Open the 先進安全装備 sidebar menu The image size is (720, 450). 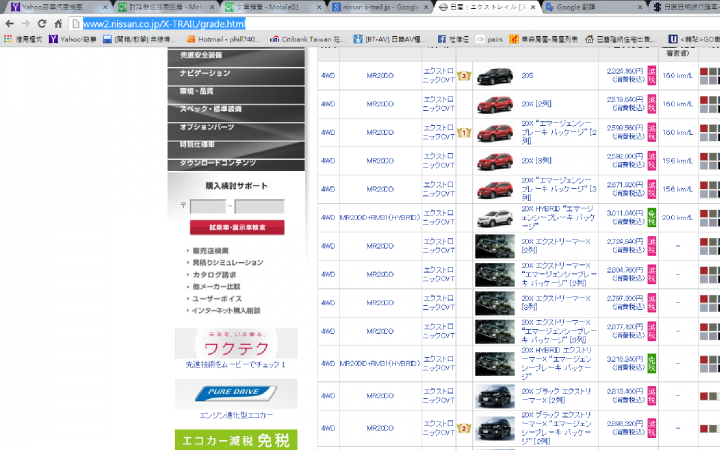pos(236,57)
